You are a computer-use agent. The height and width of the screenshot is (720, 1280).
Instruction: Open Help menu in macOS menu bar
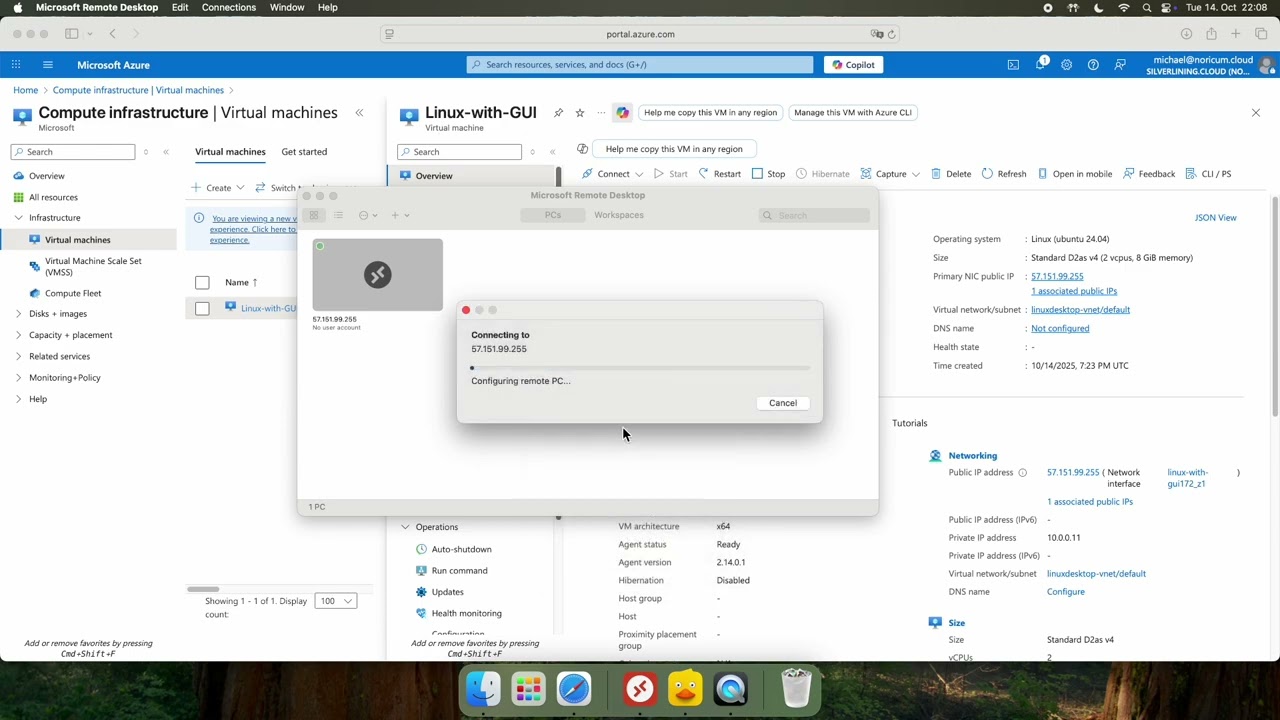[x=328, y=7]
